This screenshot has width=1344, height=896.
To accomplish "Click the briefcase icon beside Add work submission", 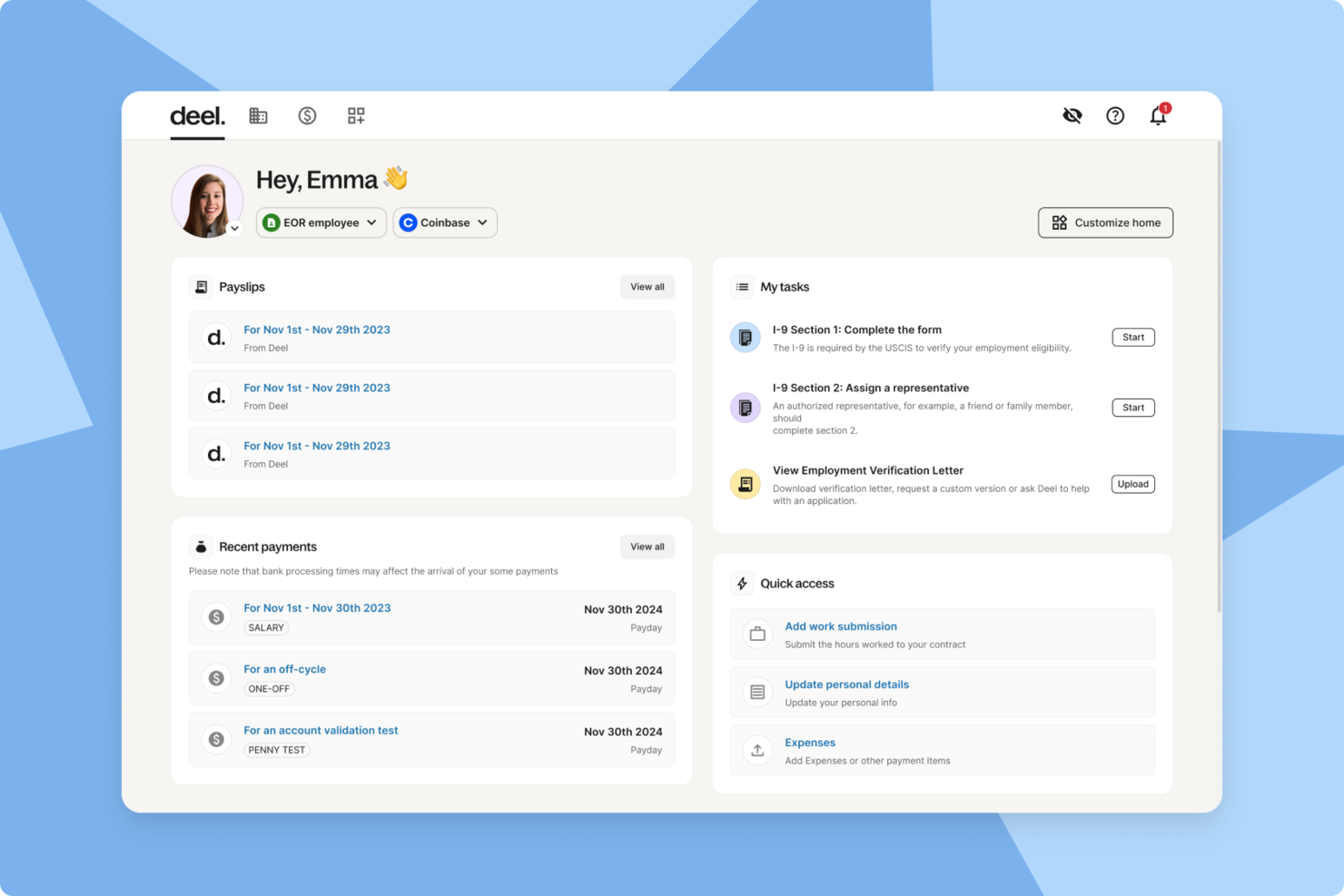I will click(757, 634).
